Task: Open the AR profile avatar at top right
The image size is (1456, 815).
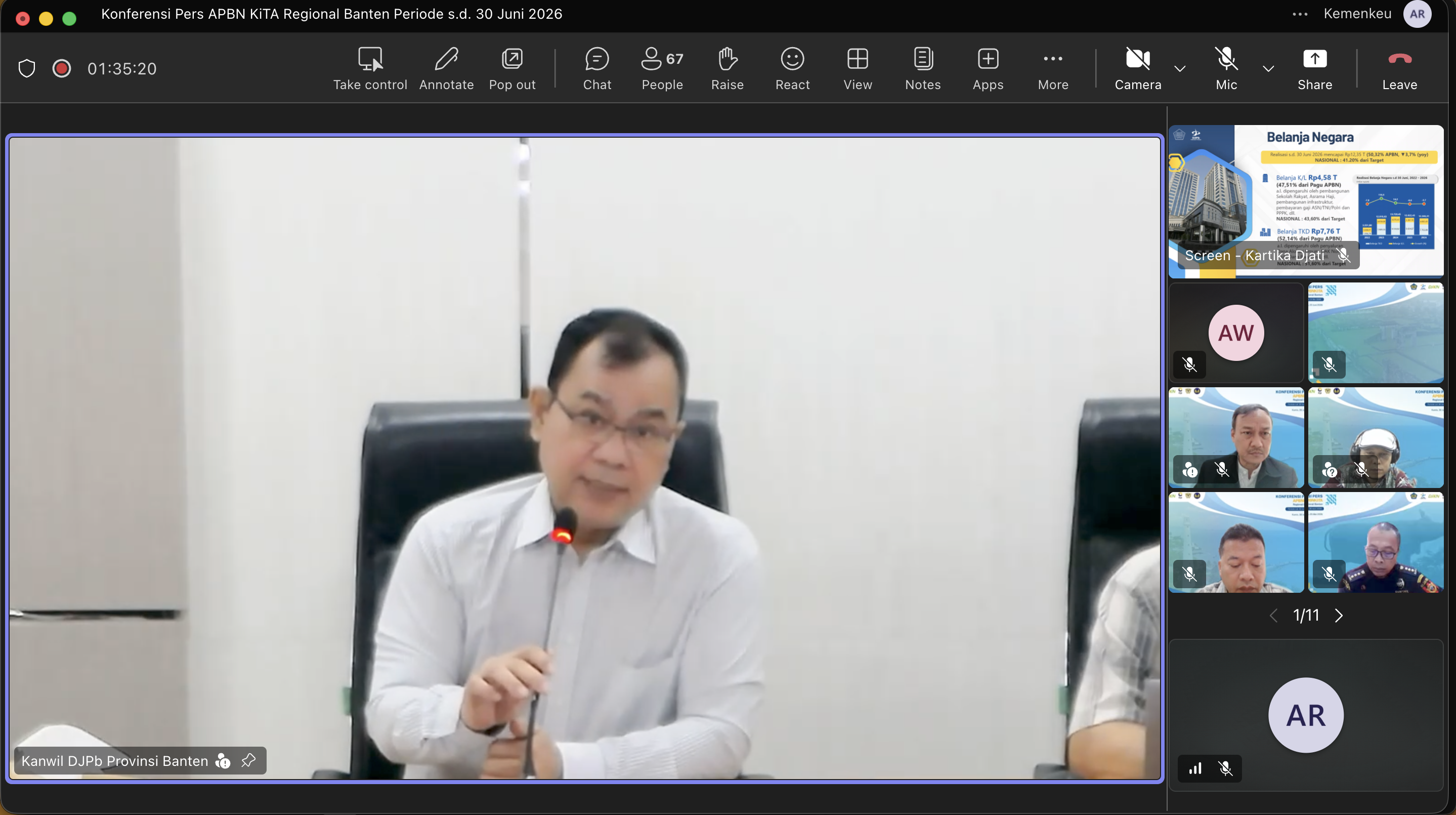Action: coord(1417,14)
